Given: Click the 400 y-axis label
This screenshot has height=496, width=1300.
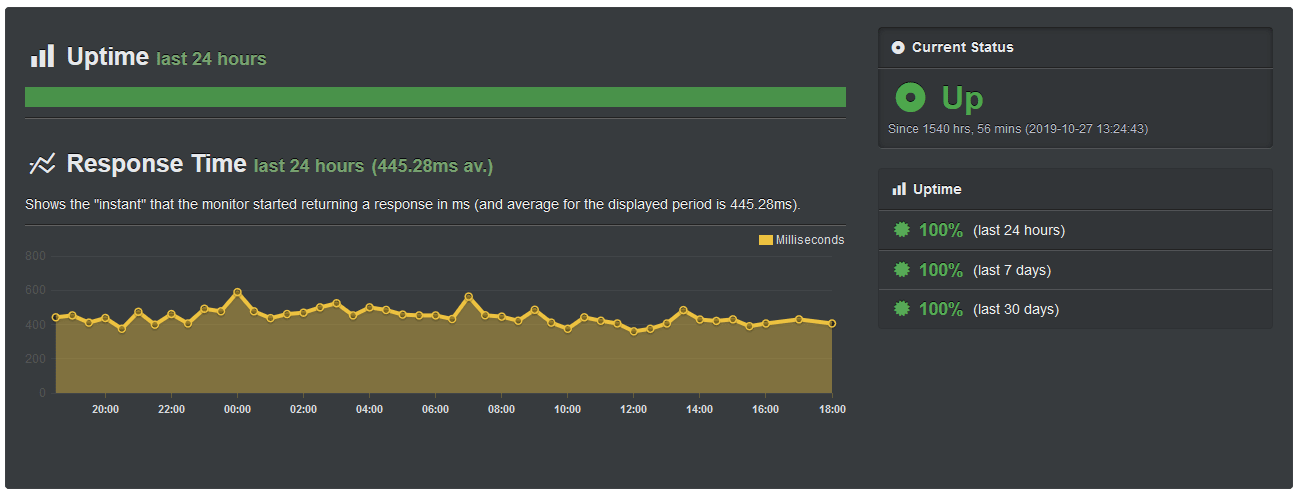Looking at the screenshot, I should (x=36, y=324).
